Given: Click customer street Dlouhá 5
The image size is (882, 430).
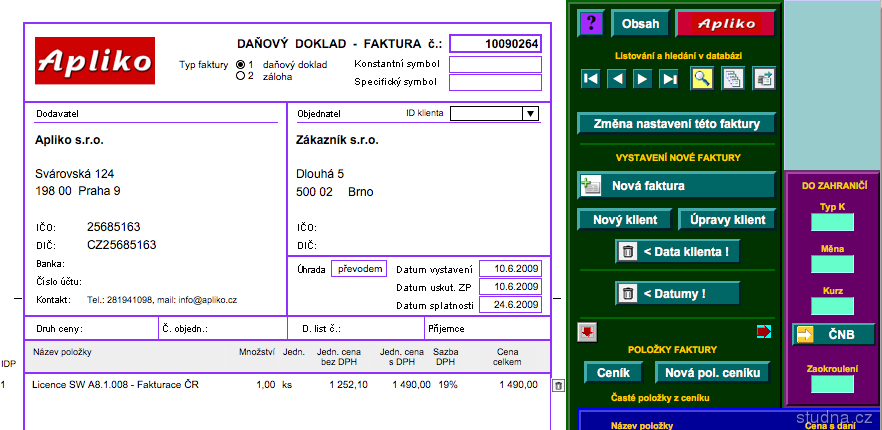Looking at the screenshot, I should (x=320, y=174).
